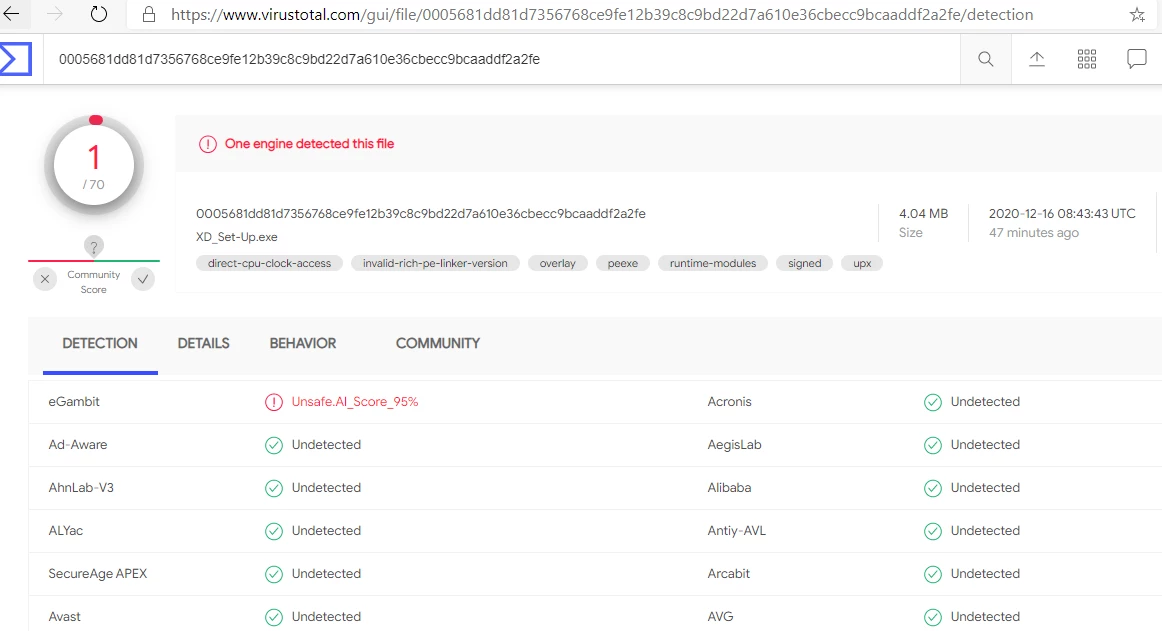
Task: Open the upload file icon
Action: tap(1037, 59)
